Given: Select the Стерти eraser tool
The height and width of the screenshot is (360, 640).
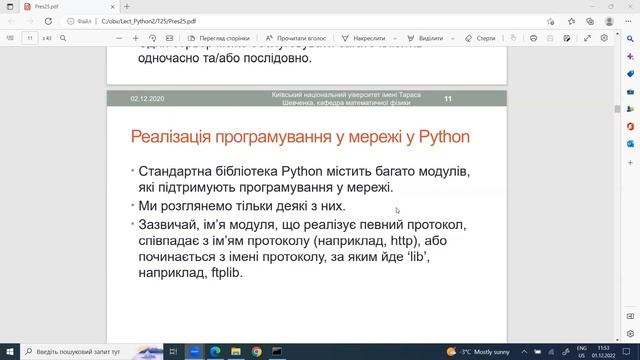Looking at the screenshot, I should coord(480,38).
